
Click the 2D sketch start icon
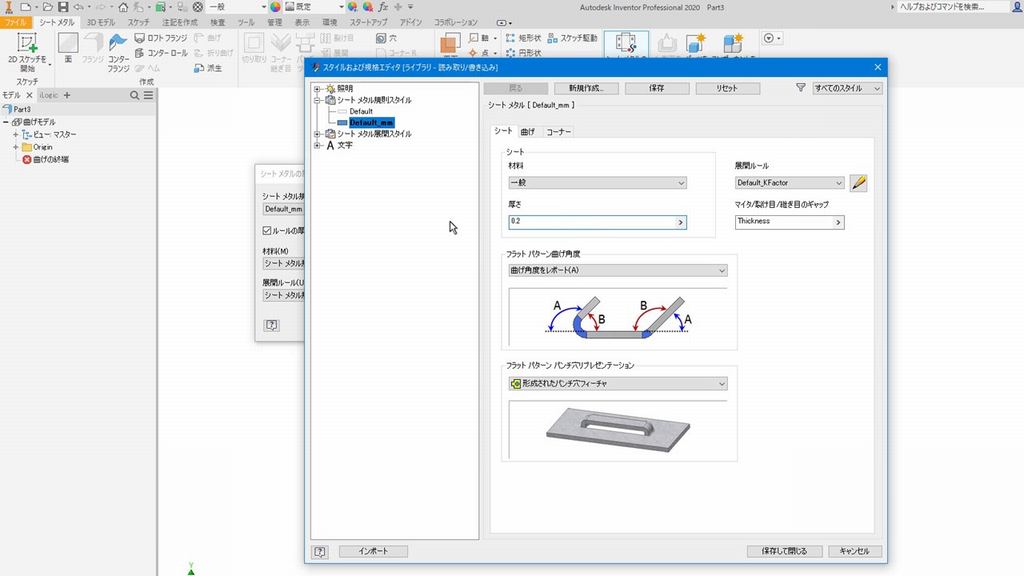pos(27,44)
